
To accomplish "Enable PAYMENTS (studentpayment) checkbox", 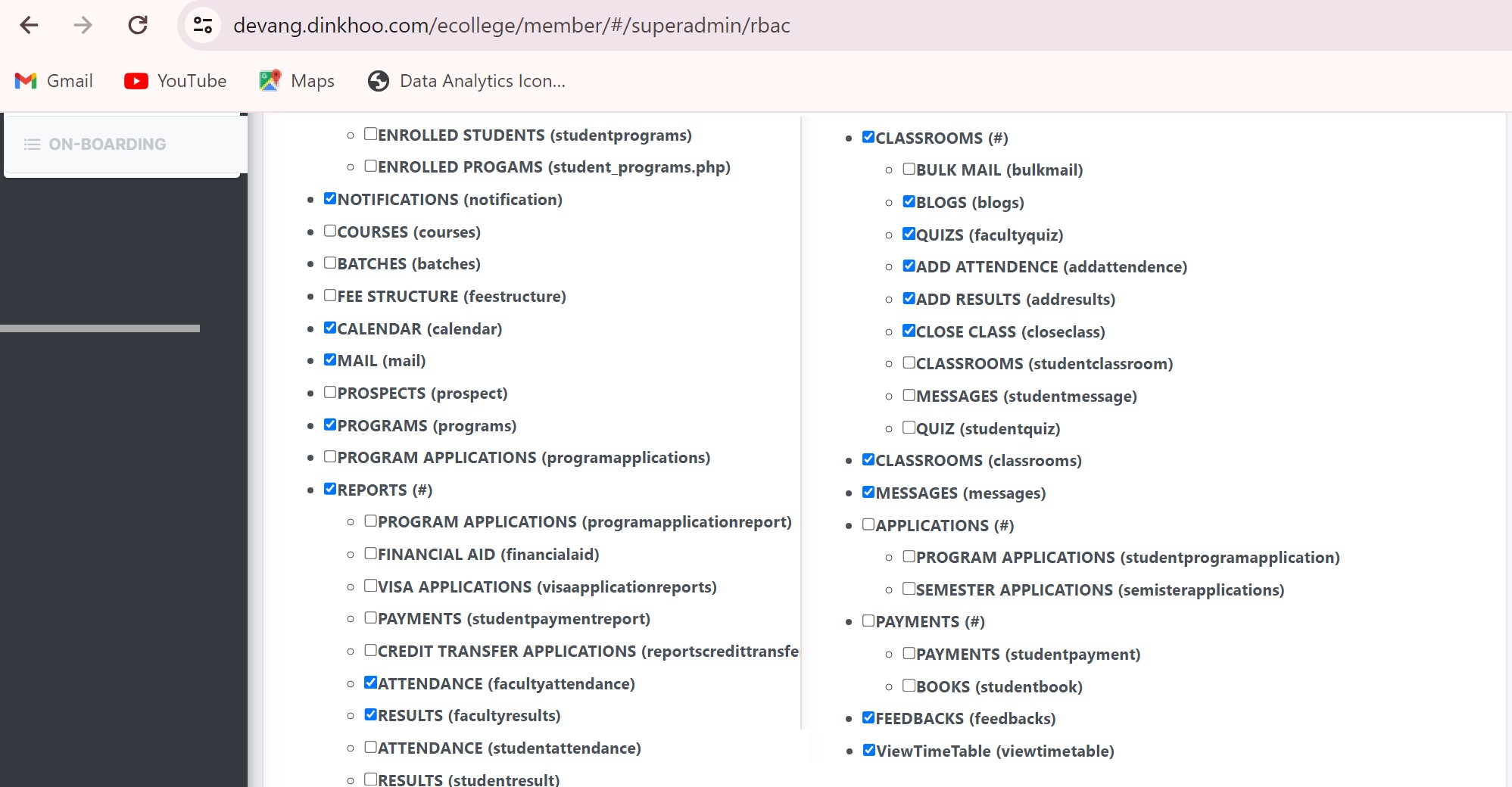I will click(909, 653).
